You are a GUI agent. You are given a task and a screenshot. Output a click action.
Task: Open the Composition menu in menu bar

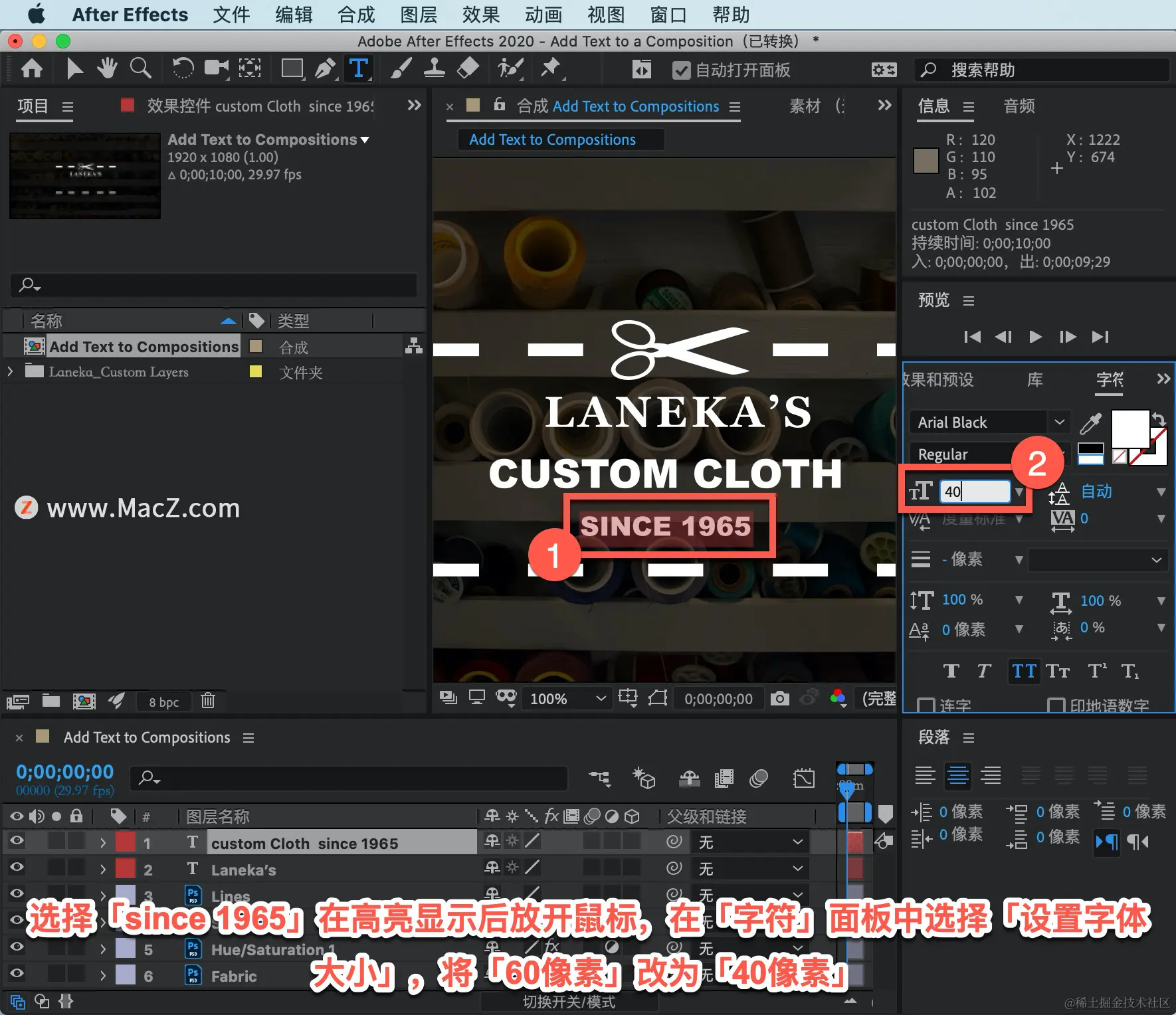click(x=356, y=15)
